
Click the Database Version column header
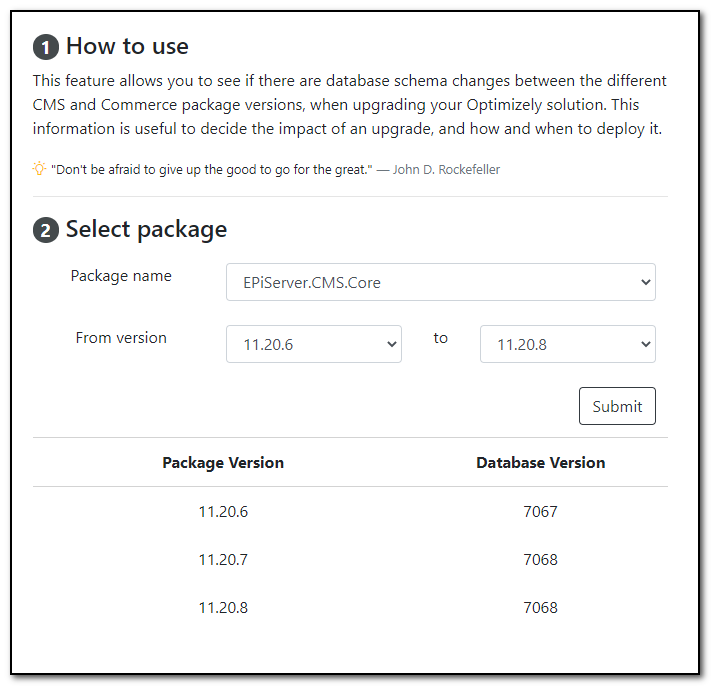click(540, 463)
